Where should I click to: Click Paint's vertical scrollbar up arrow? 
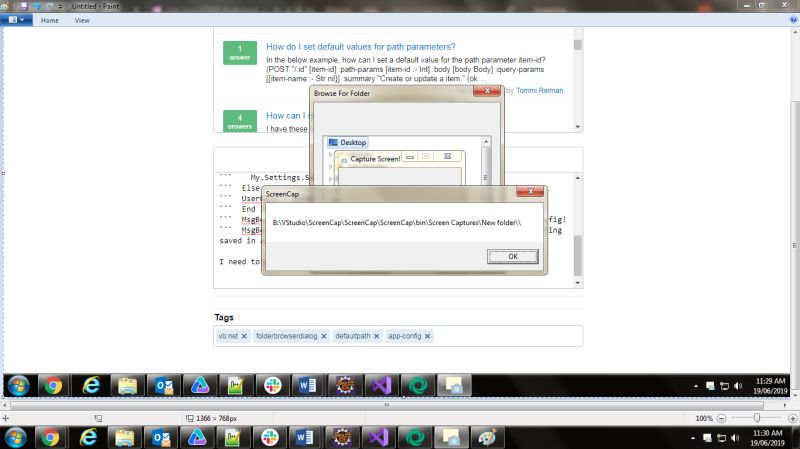click(x=795, y=32)
